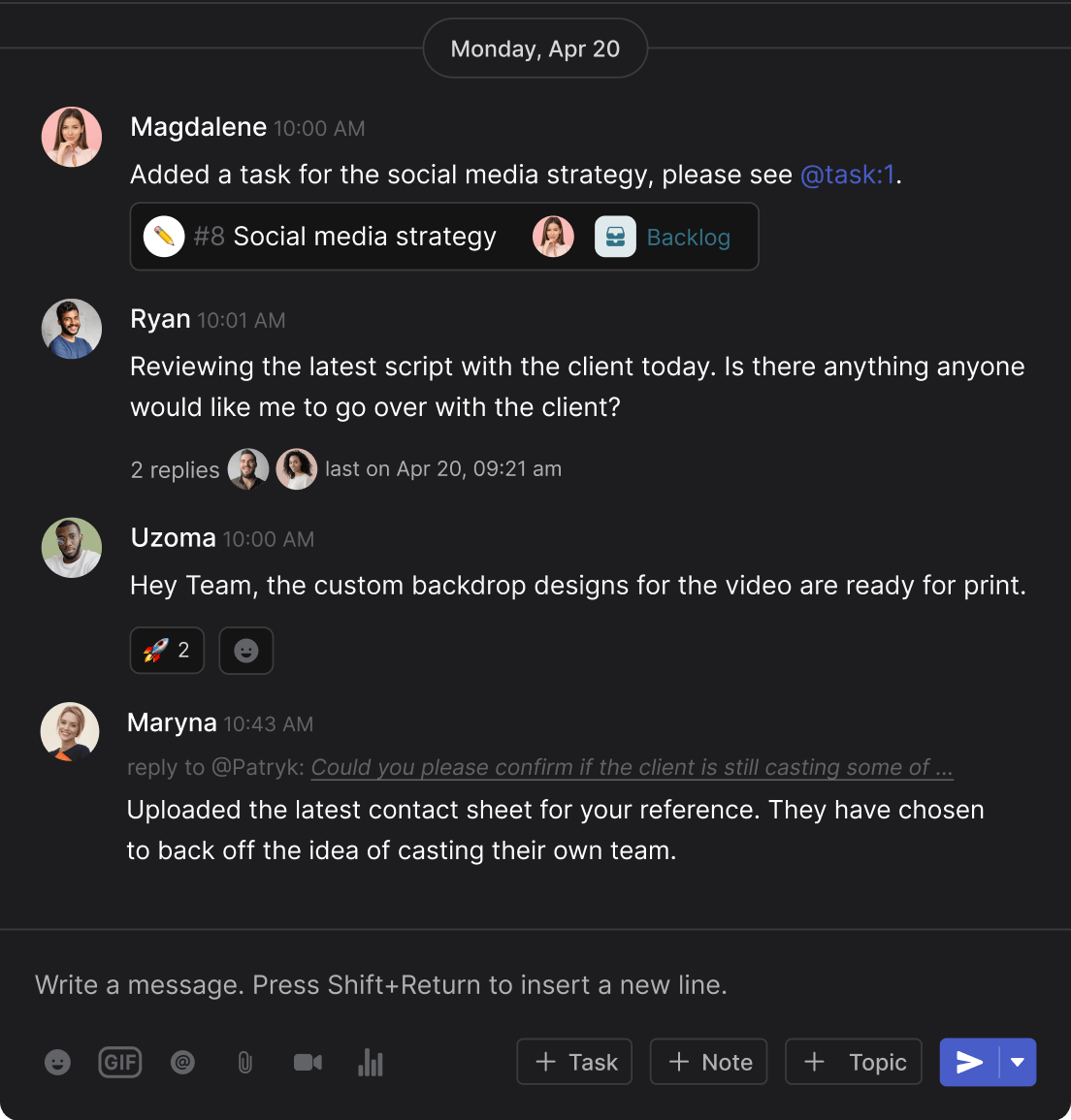Viewport: 1071px width, 1120px height.
Task: Open the @task:1 mention link
Action: click(847, 175)
